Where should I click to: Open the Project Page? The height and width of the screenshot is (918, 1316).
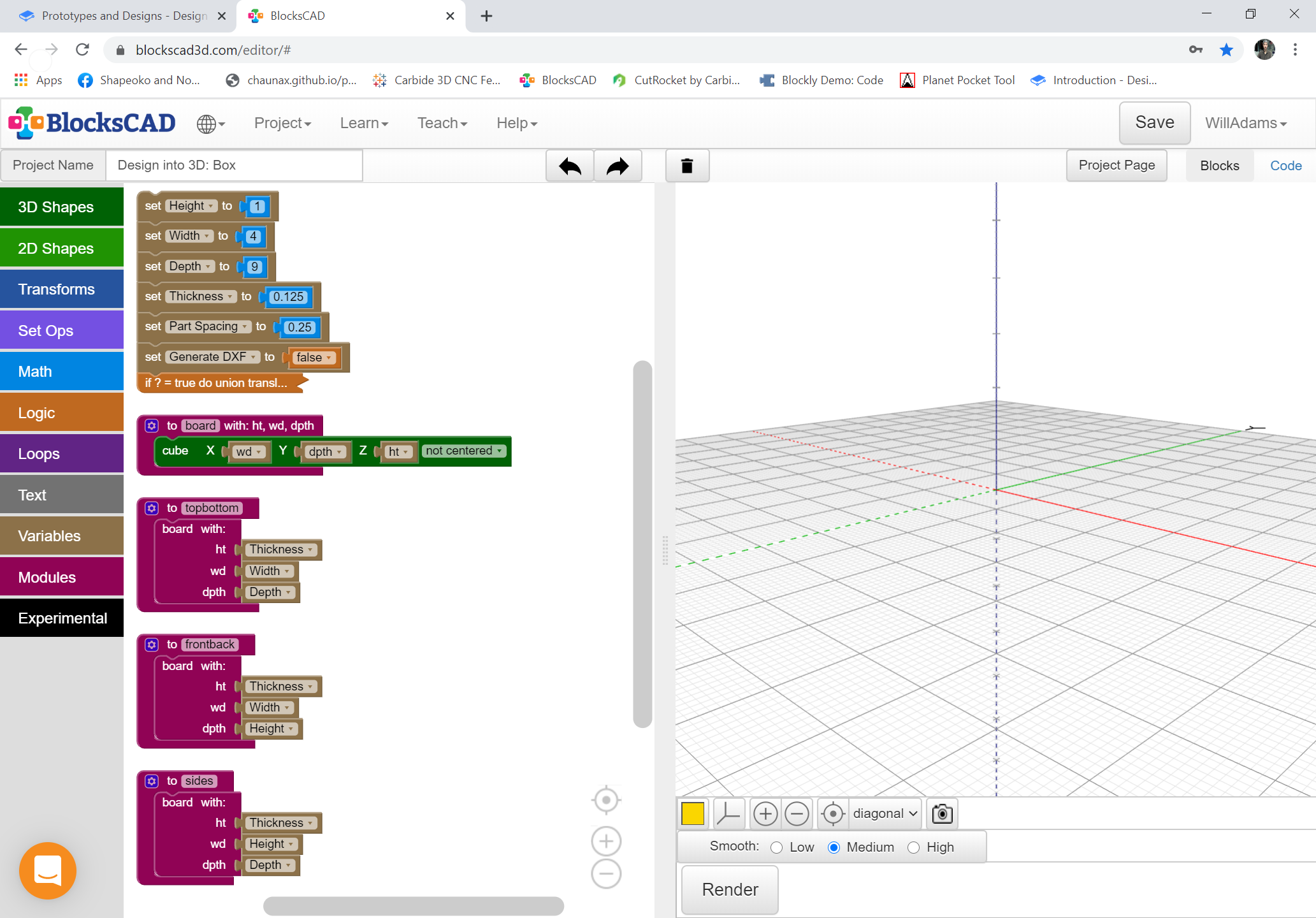pyautogui.click(x=1117, y=165)
